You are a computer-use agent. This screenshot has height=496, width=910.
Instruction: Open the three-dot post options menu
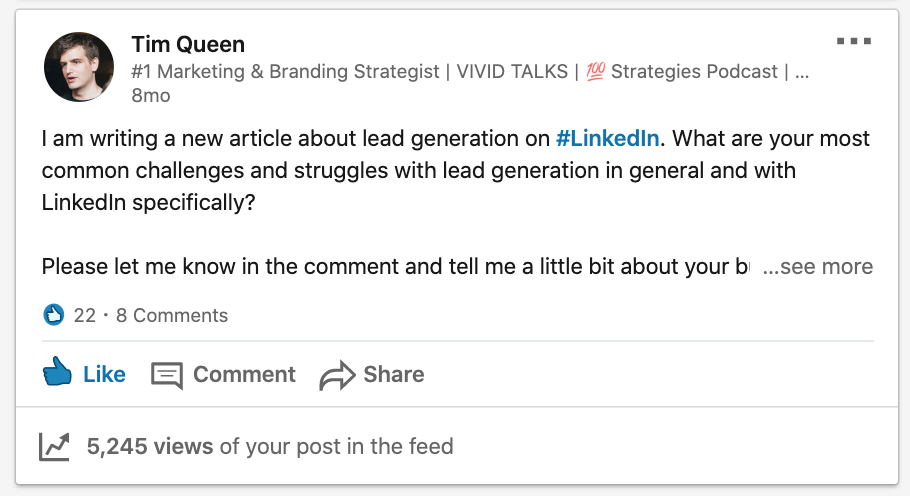[853, 42]
